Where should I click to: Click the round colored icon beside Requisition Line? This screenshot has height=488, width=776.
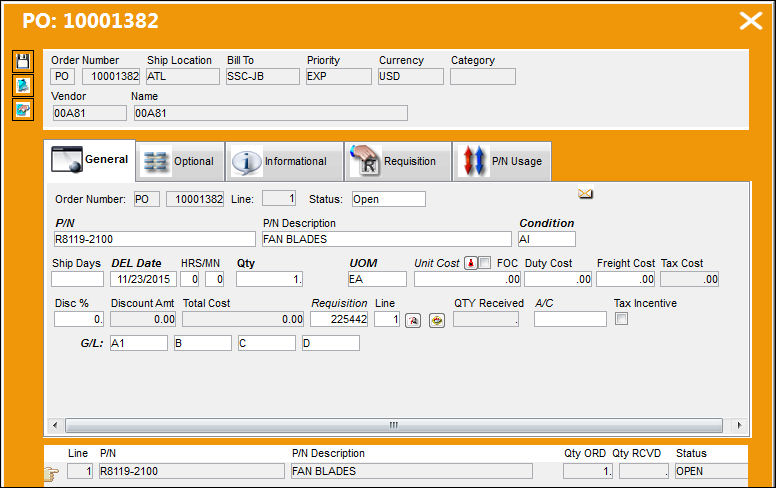pyautogui.click(x=436, y=321)
